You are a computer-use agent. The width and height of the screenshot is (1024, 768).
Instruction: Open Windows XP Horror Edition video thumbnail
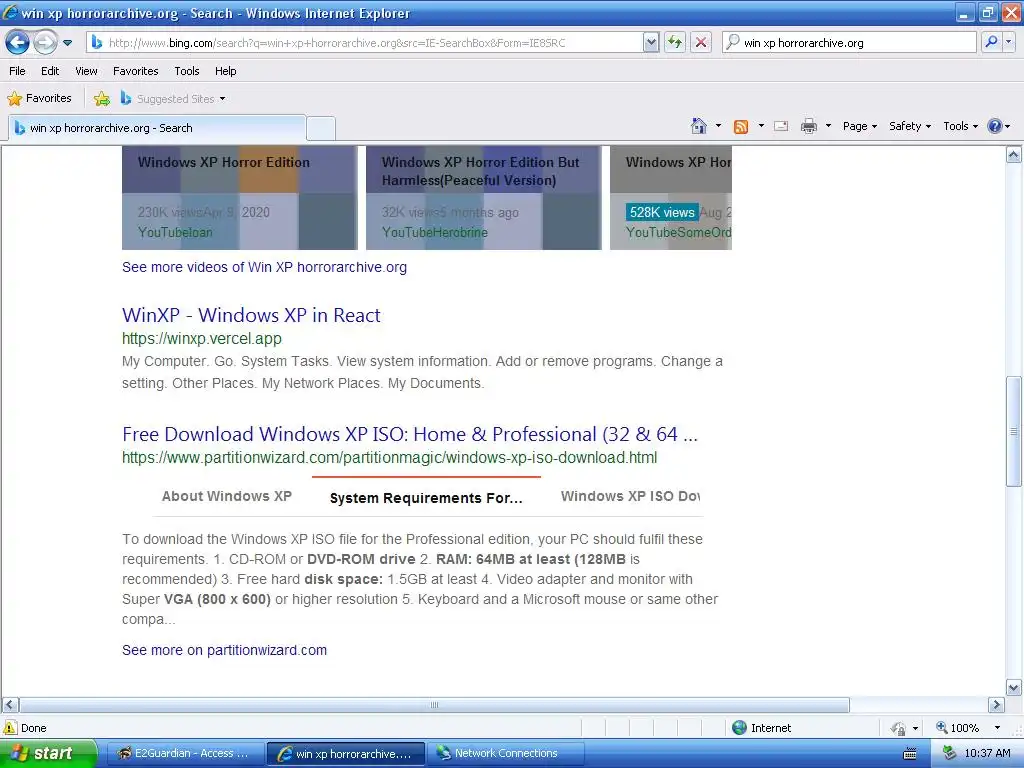240,198
